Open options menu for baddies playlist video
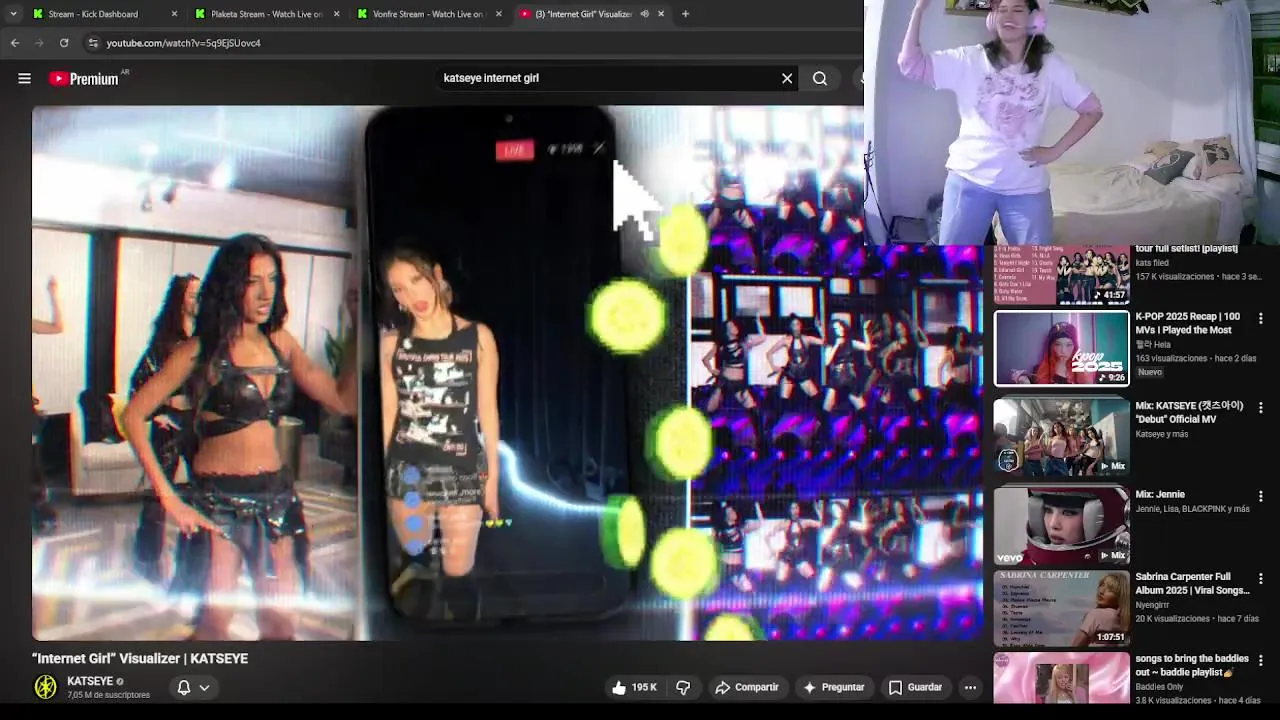This screenshot has width=1280, height=720. click(1260, 661)
